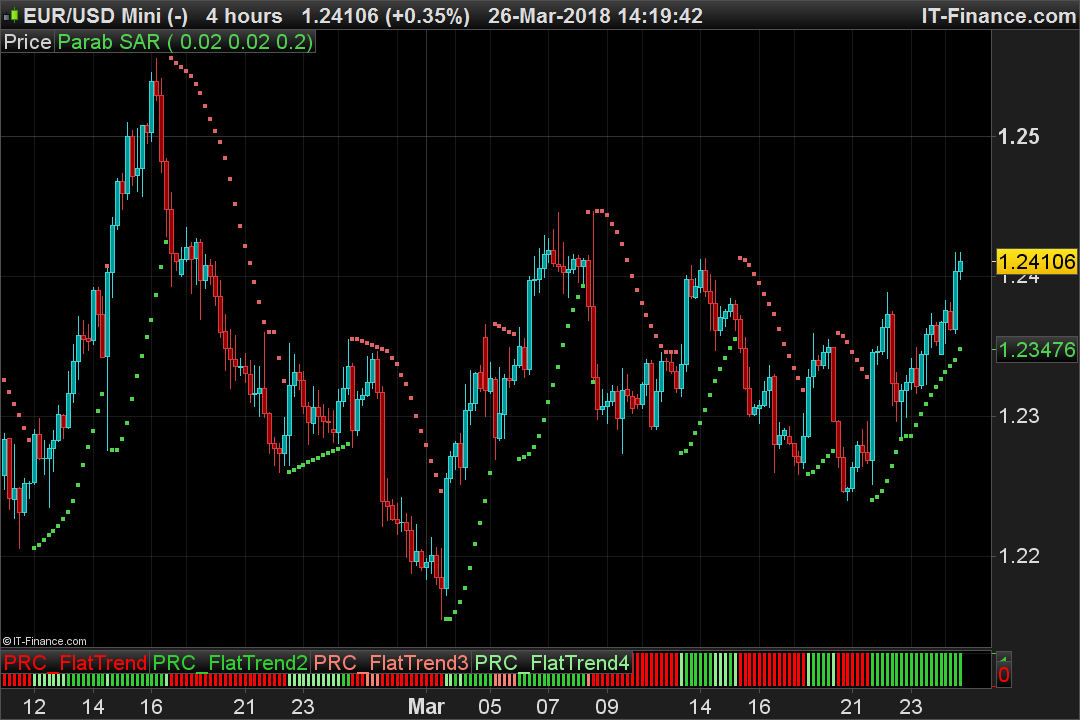This screenshot has height=720, width=1080.
Task: Click the 1.25 price axis label
Action: pyautogui.click(x=1019, y=136)
